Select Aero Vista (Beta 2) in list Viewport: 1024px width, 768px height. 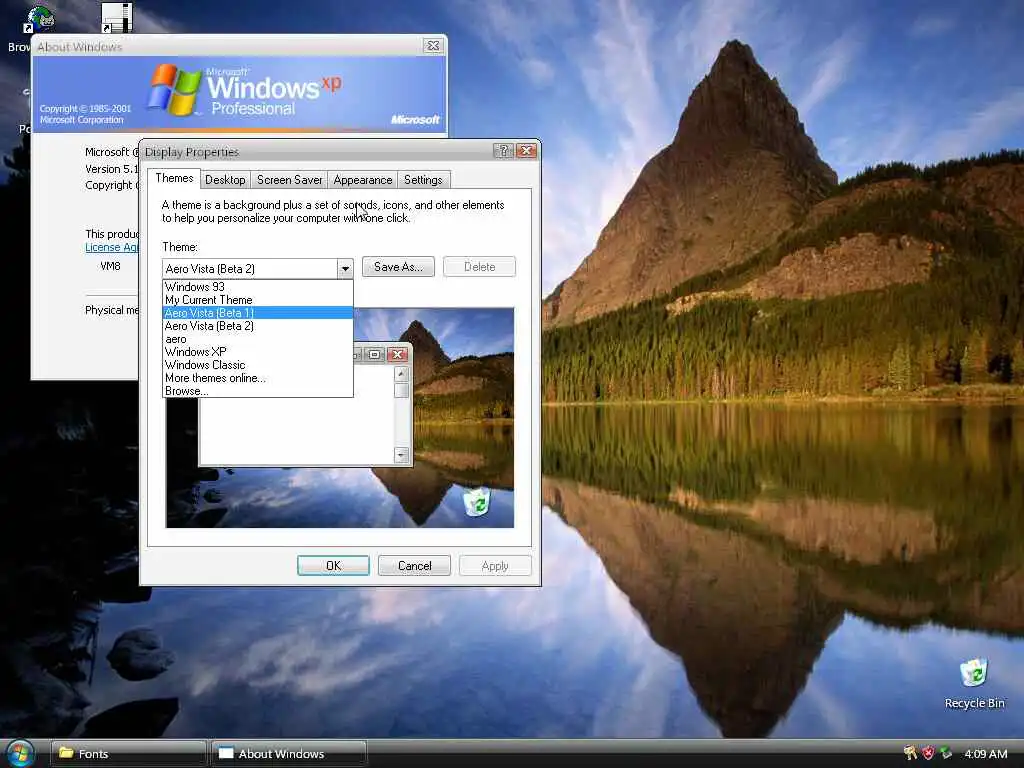[x=258, y=326]
